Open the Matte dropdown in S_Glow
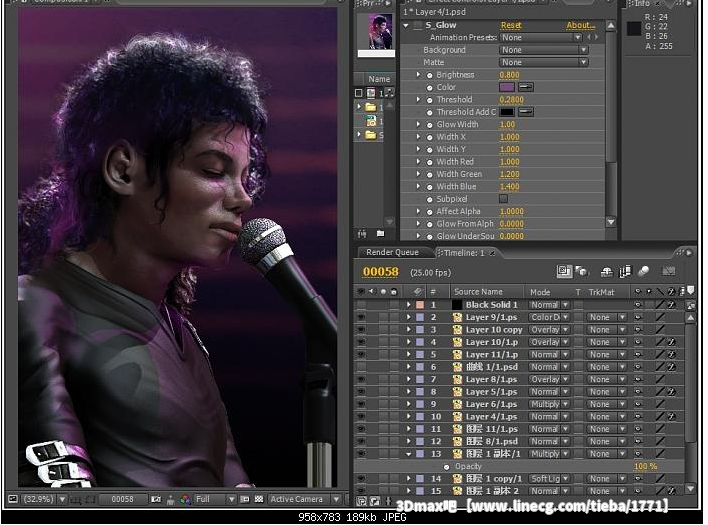Image resolution: width=708 pixels, height=525 pixels. (x=544, y=62)
